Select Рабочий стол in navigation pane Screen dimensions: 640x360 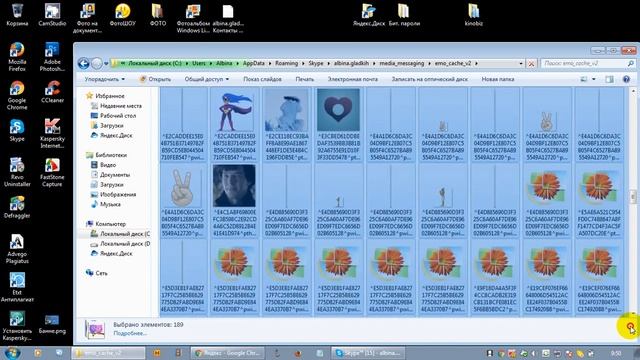click(x=118, y=116)
